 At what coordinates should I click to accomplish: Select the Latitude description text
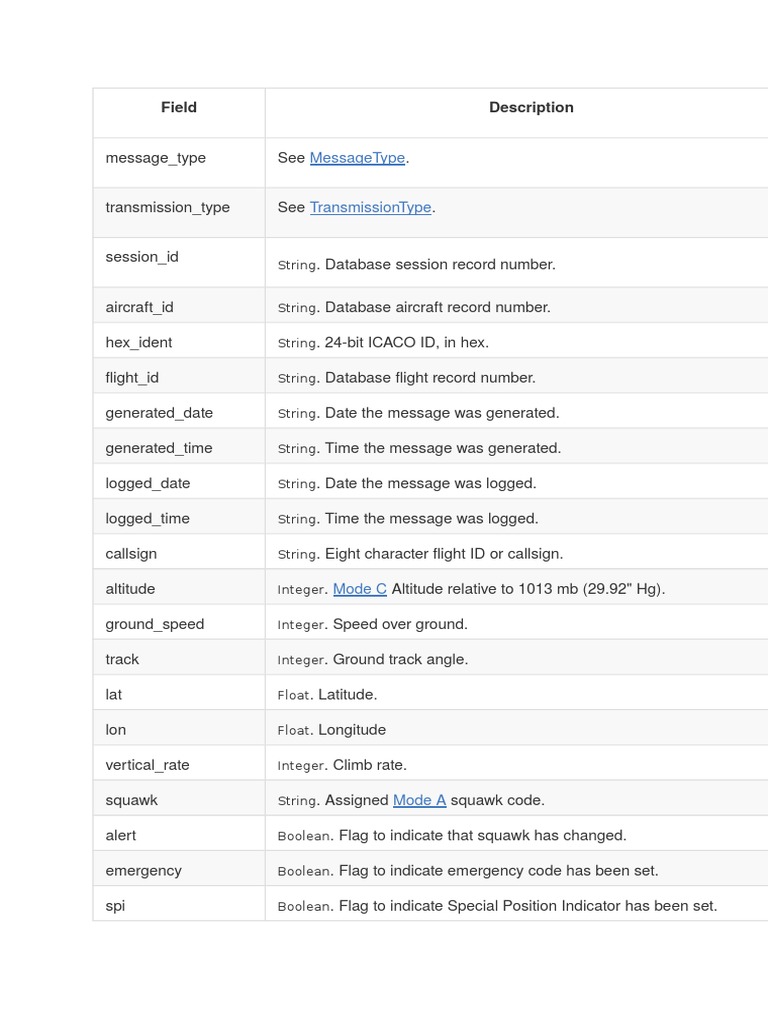point(347,694)
